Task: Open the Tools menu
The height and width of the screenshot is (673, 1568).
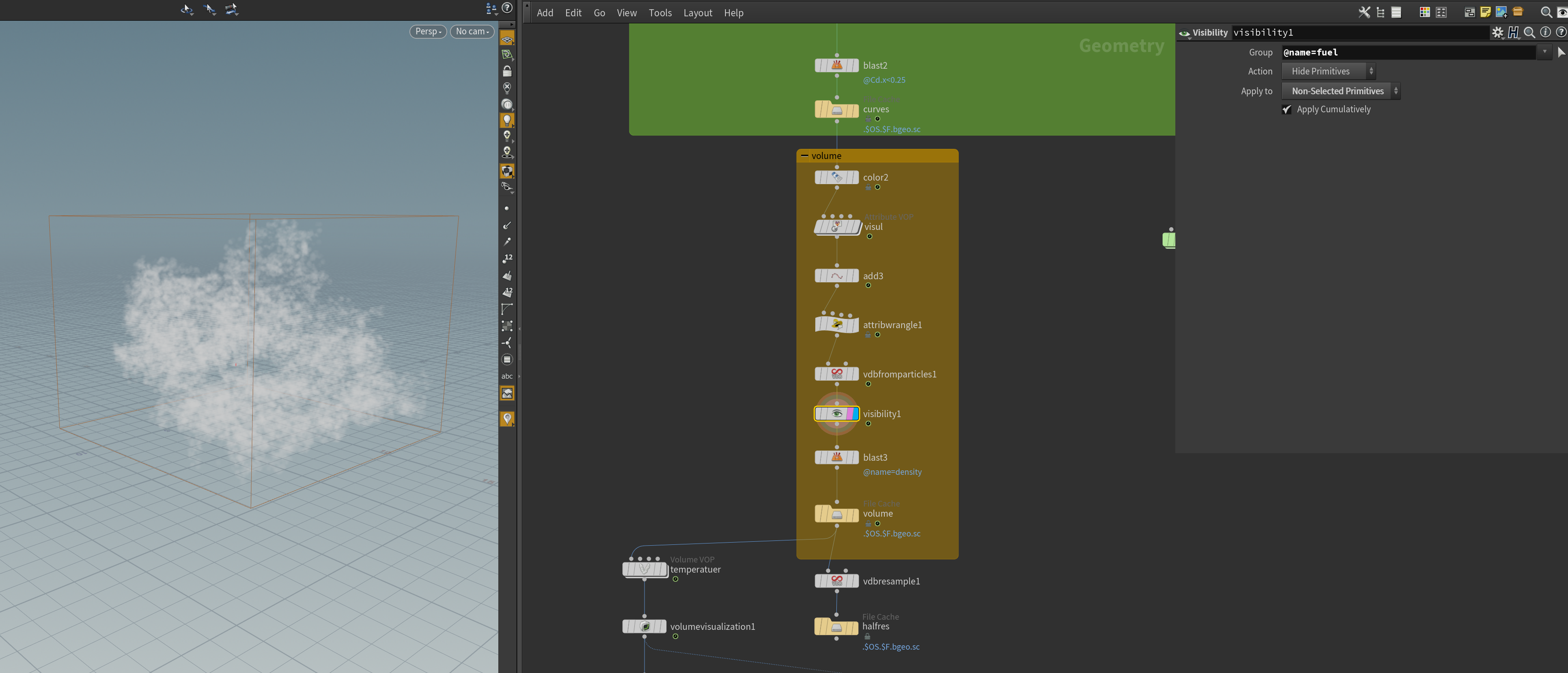Action: coord(660,13)
